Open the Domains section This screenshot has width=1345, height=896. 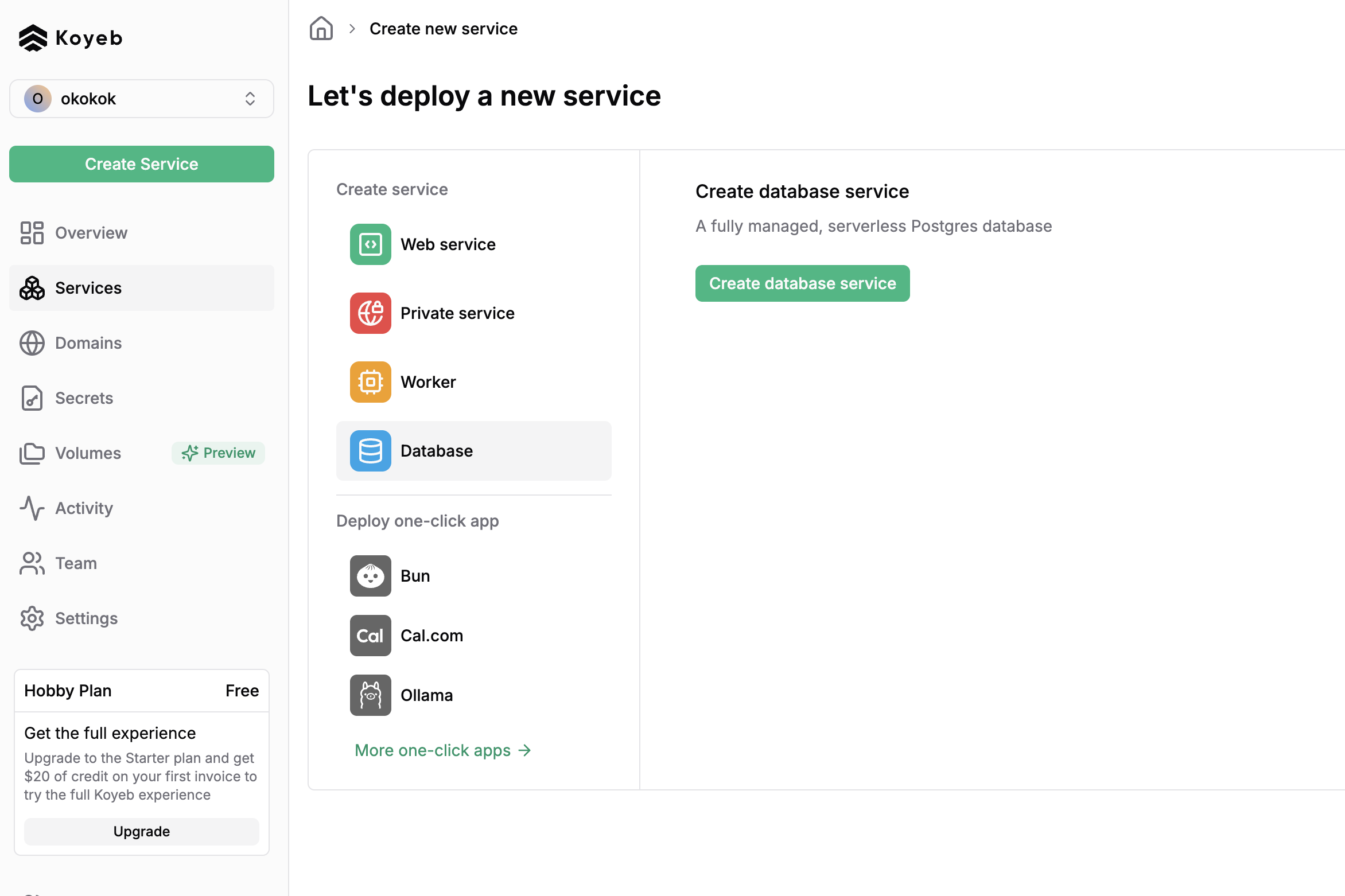coord(88,342)
